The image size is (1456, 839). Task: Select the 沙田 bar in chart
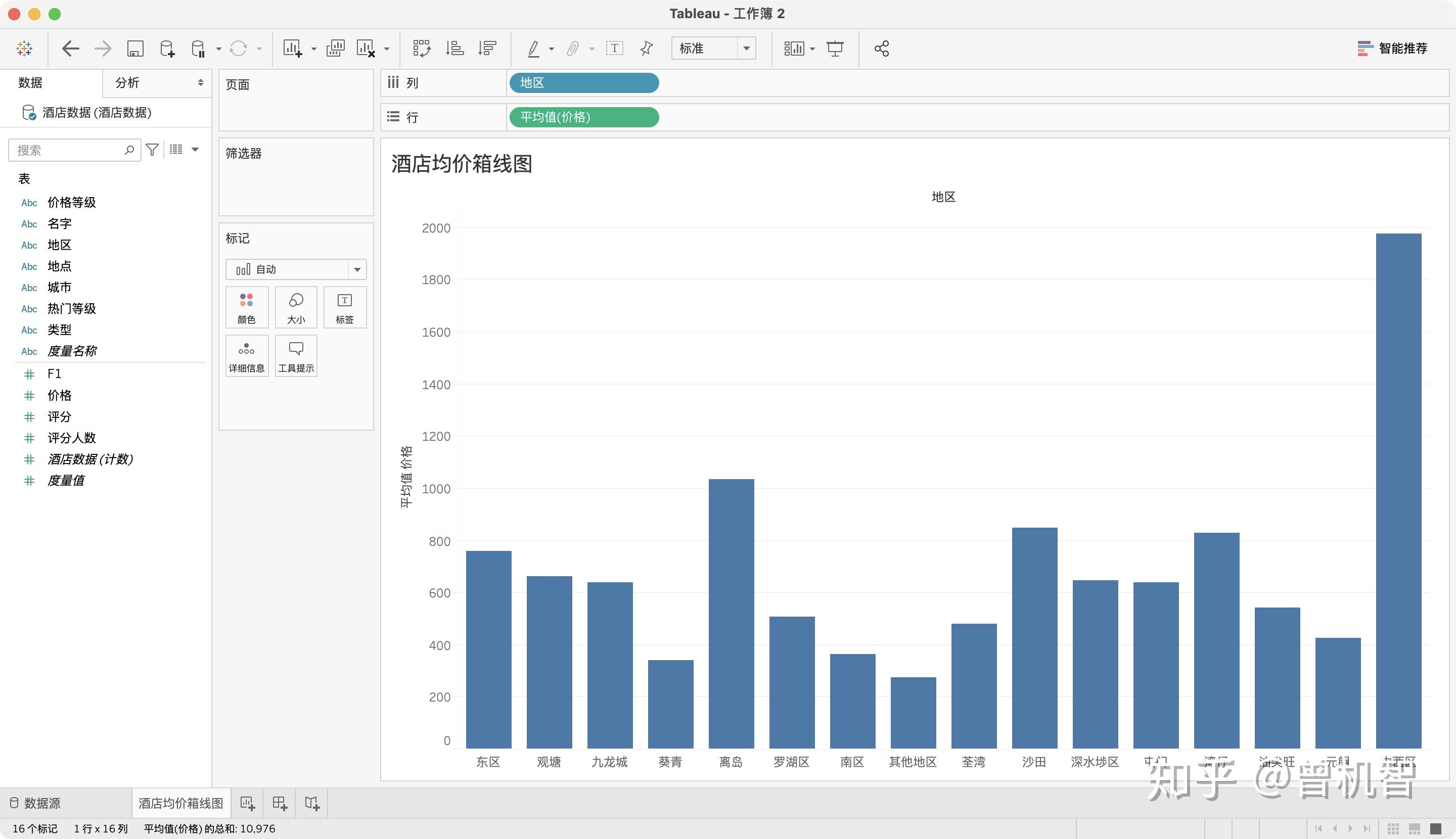1035,638
